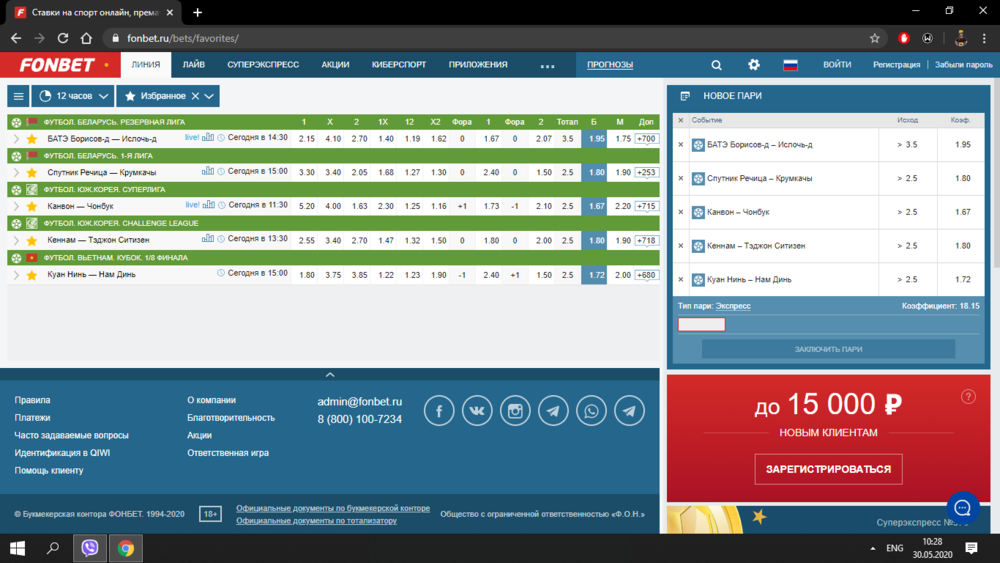Unfavorite the Канвон — Чонбук star
The height and width of the screenshot is (563, 1000).
coord(32,206)
